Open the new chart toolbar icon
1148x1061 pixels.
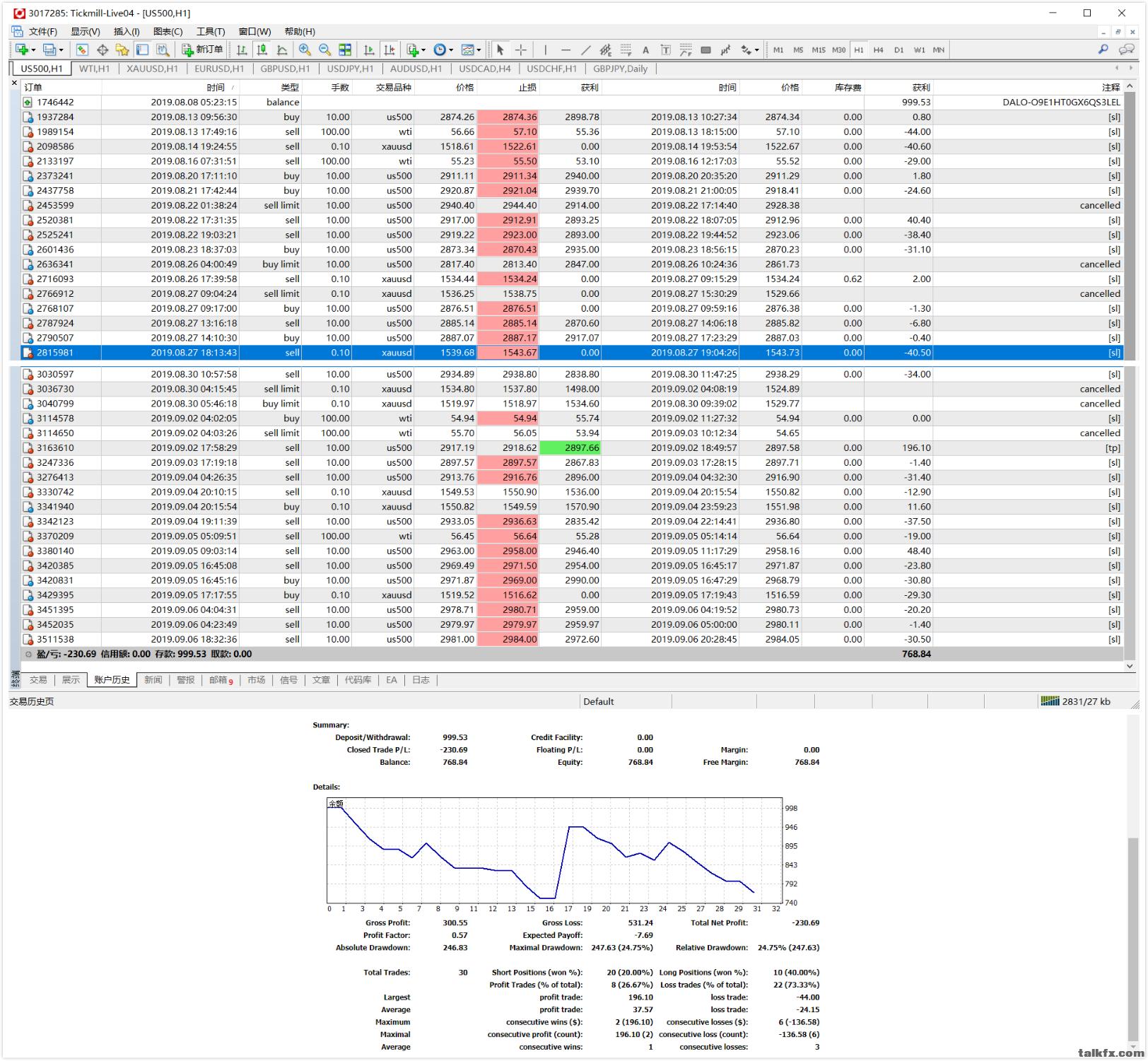[22, 49]
